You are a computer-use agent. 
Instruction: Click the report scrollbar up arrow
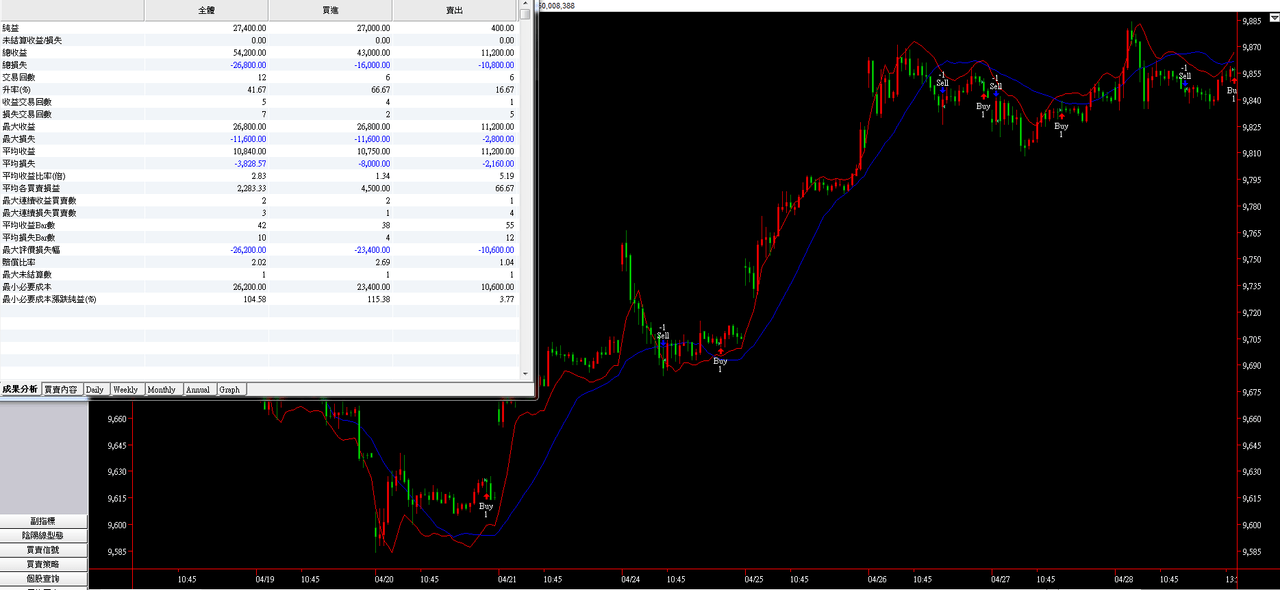[x=525, y=4]
